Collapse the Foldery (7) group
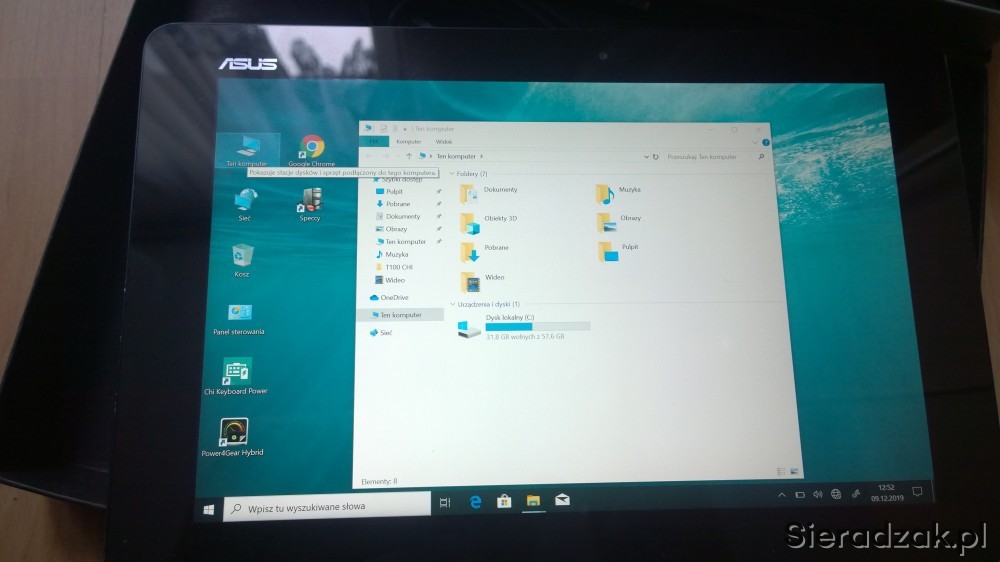 coord(452,174)
